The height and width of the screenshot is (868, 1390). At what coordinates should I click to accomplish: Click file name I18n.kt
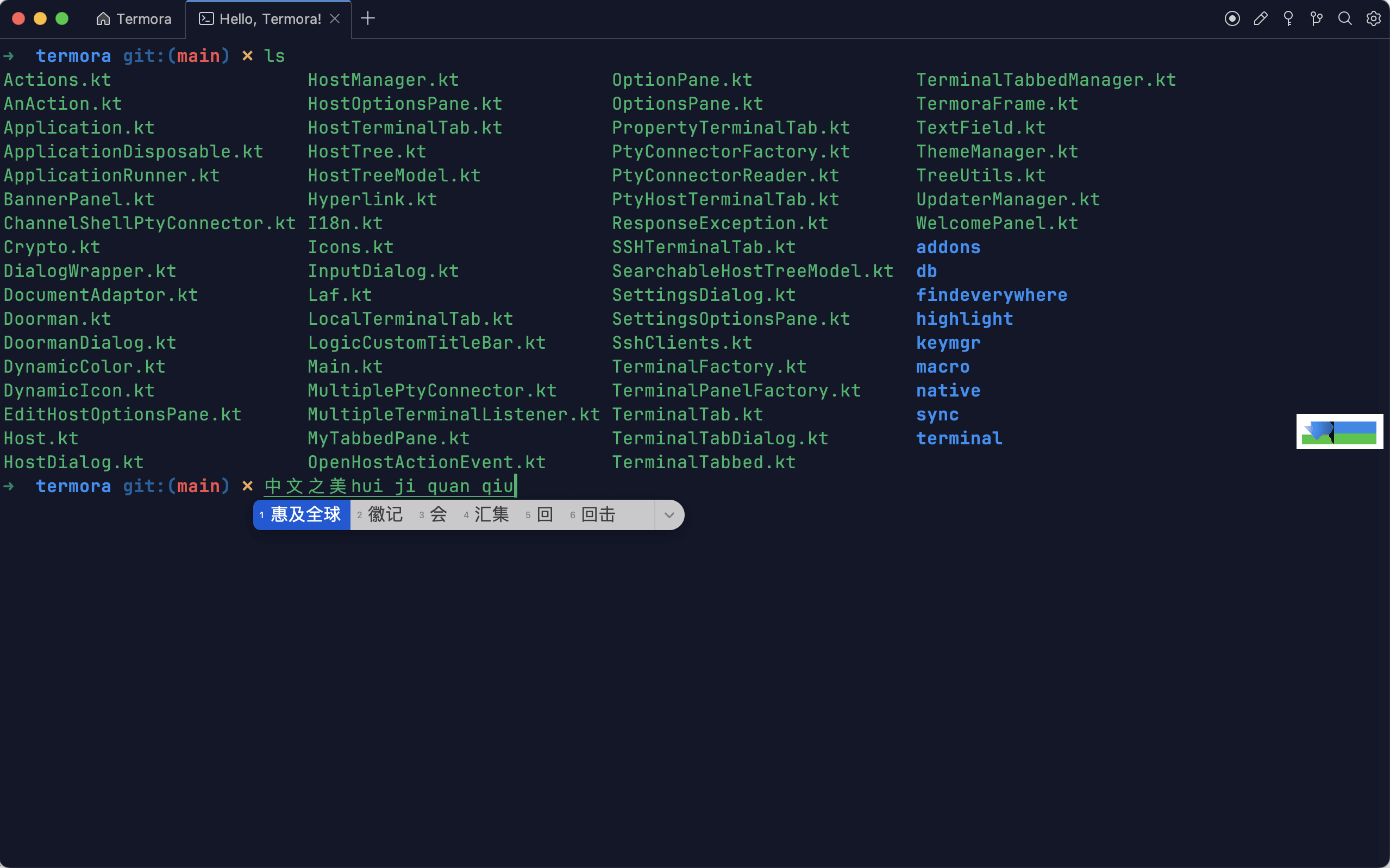click(345, 223)
